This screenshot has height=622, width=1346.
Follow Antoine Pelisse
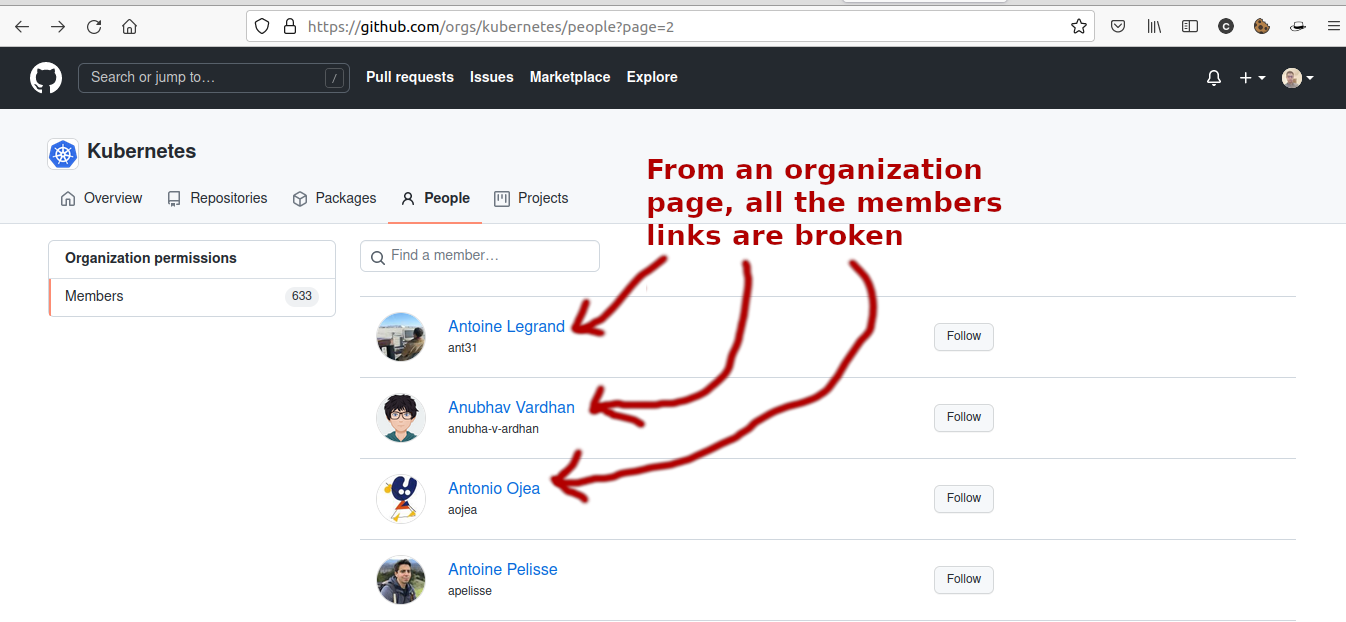(964, 579)
